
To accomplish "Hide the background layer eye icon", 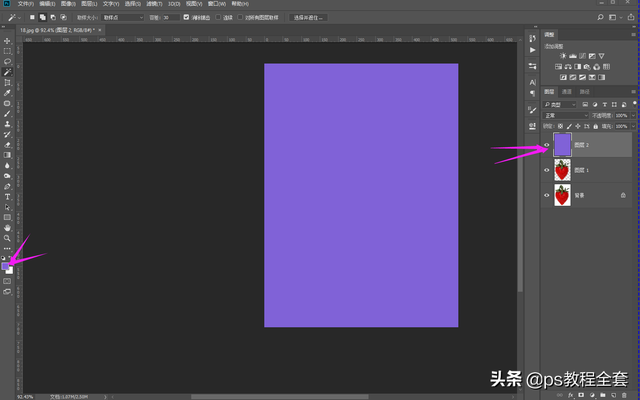I will coord(547,195).
